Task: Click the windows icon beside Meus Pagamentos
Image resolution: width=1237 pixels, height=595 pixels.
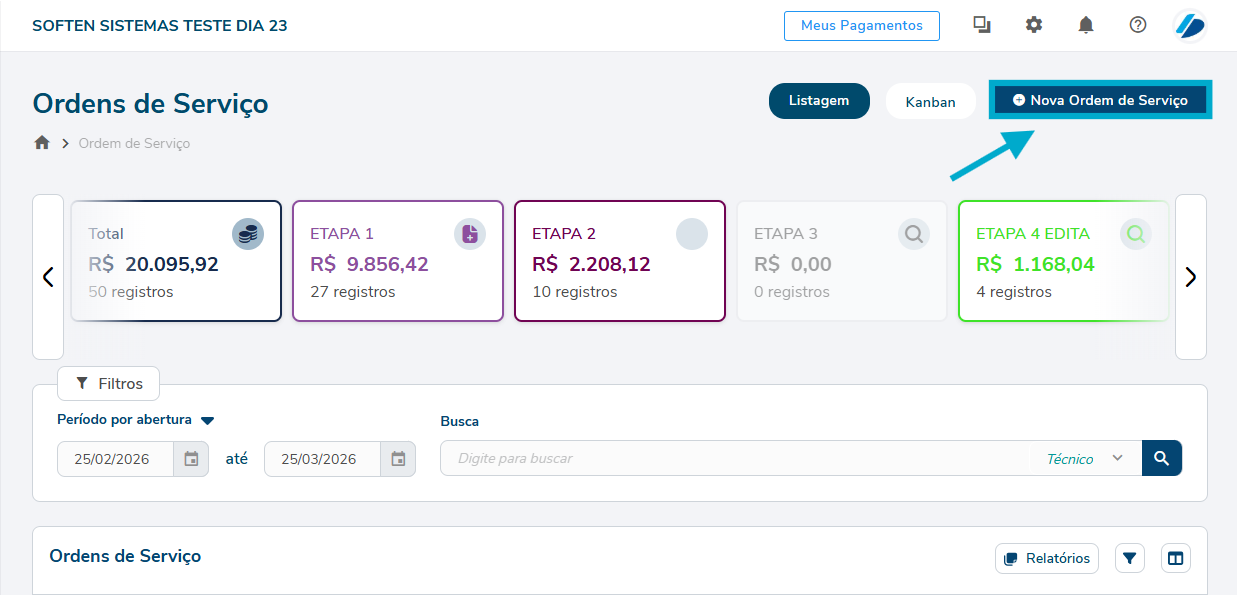Action: pyautogui.click(x=982, y=25)
